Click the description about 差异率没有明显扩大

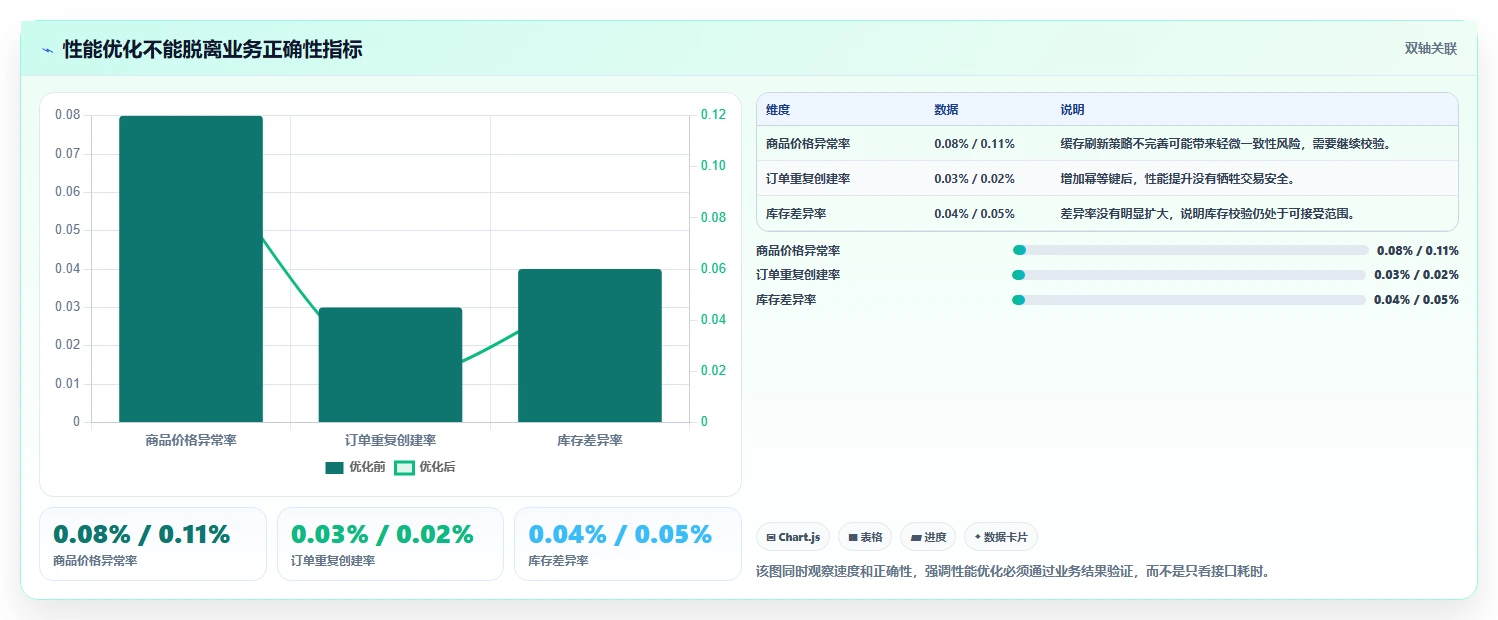coord(1207,214)
